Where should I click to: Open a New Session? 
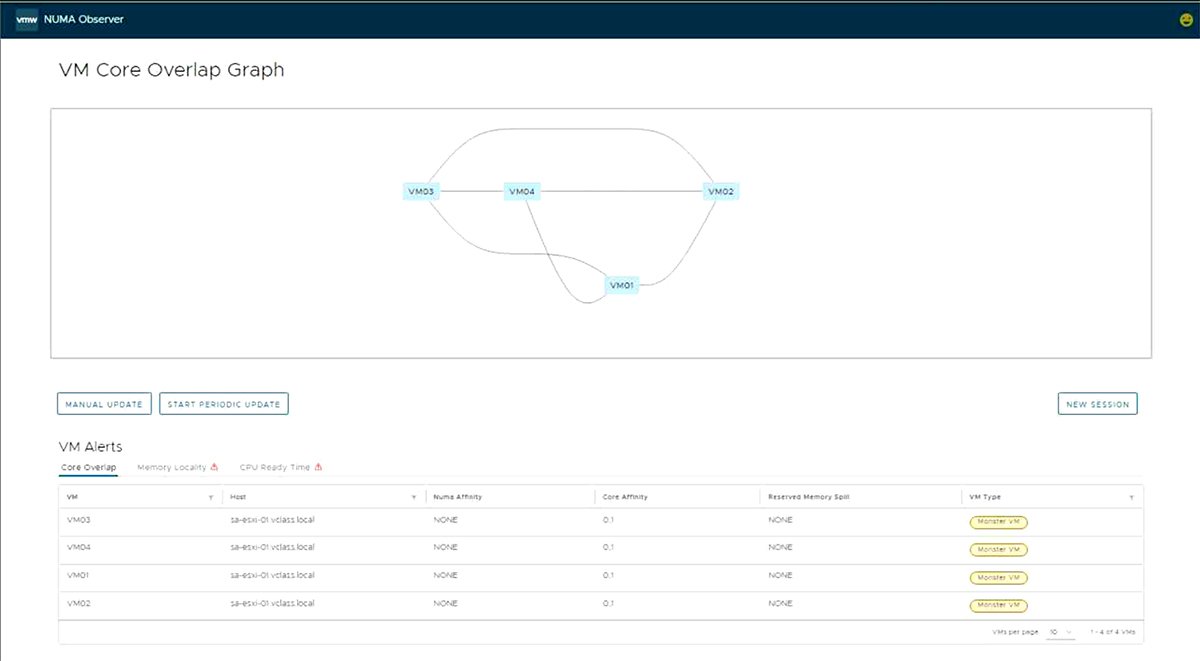[1097, 403]
